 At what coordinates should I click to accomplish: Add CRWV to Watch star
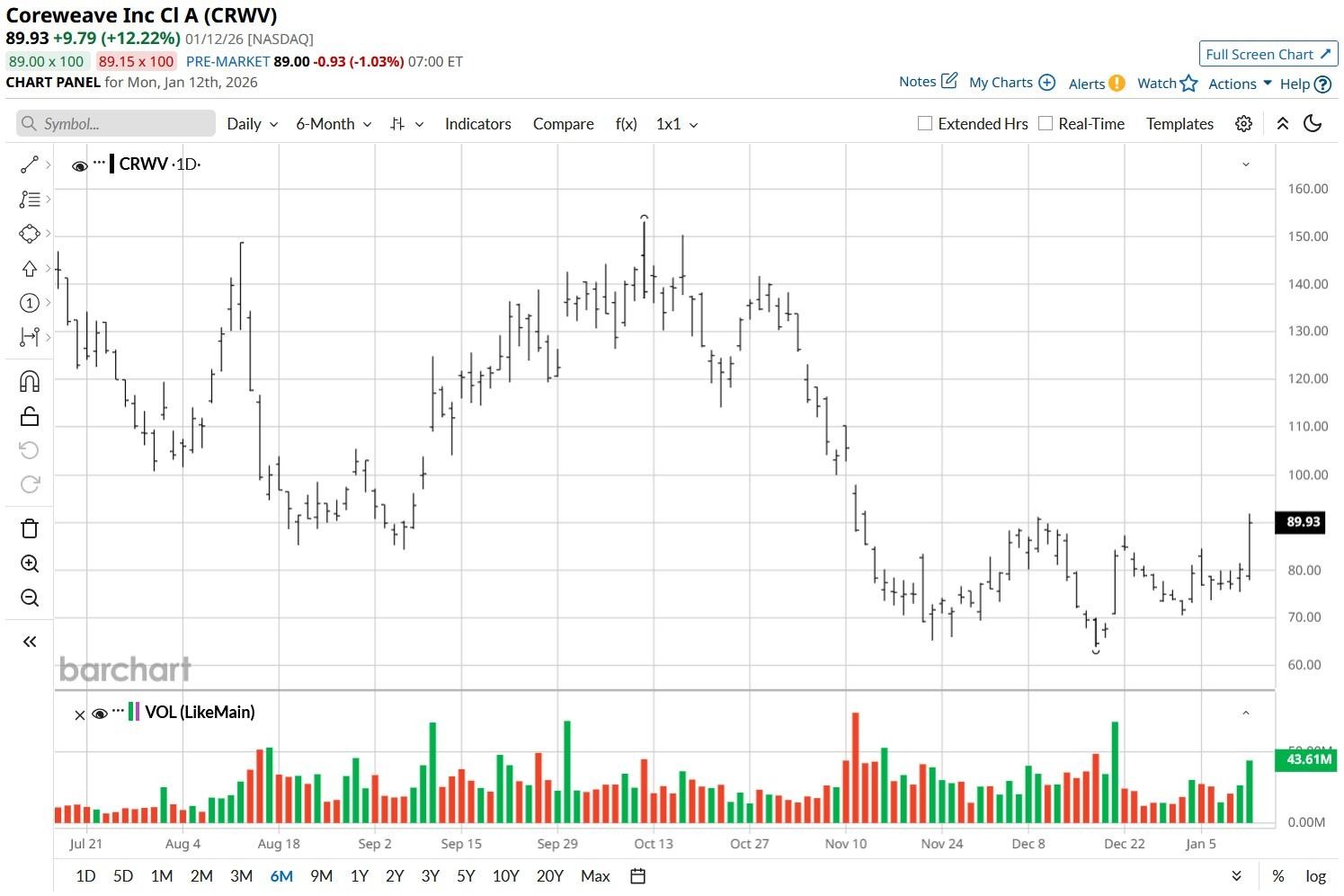1188,84
